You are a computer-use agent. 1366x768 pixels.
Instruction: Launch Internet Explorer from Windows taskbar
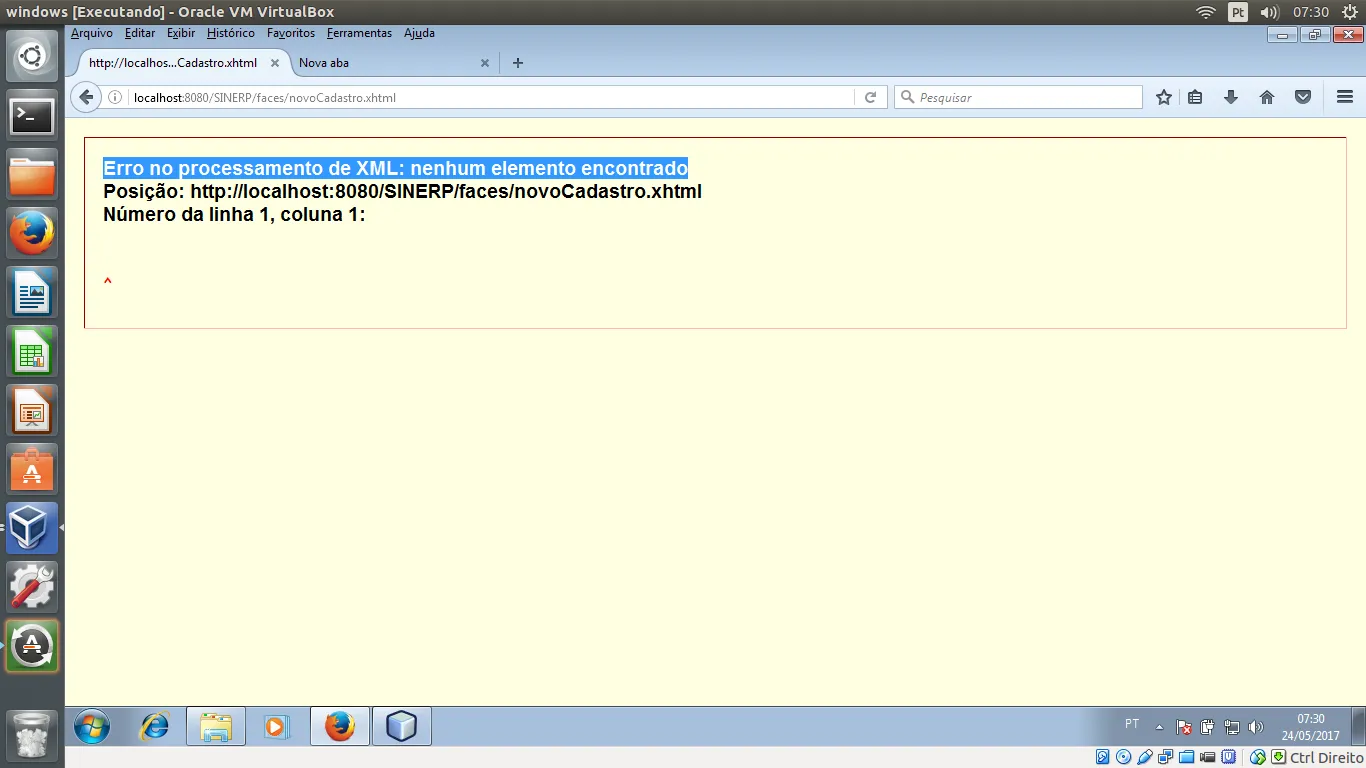[x=154, y=726]
